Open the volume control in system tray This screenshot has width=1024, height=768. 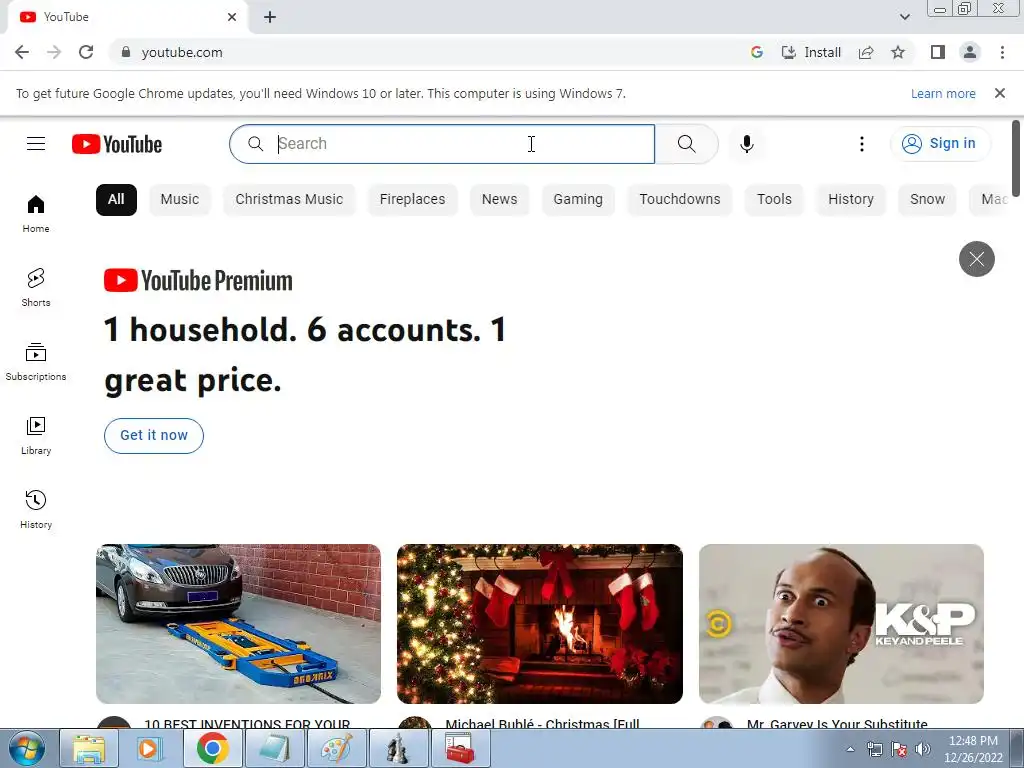coord(923,749)
